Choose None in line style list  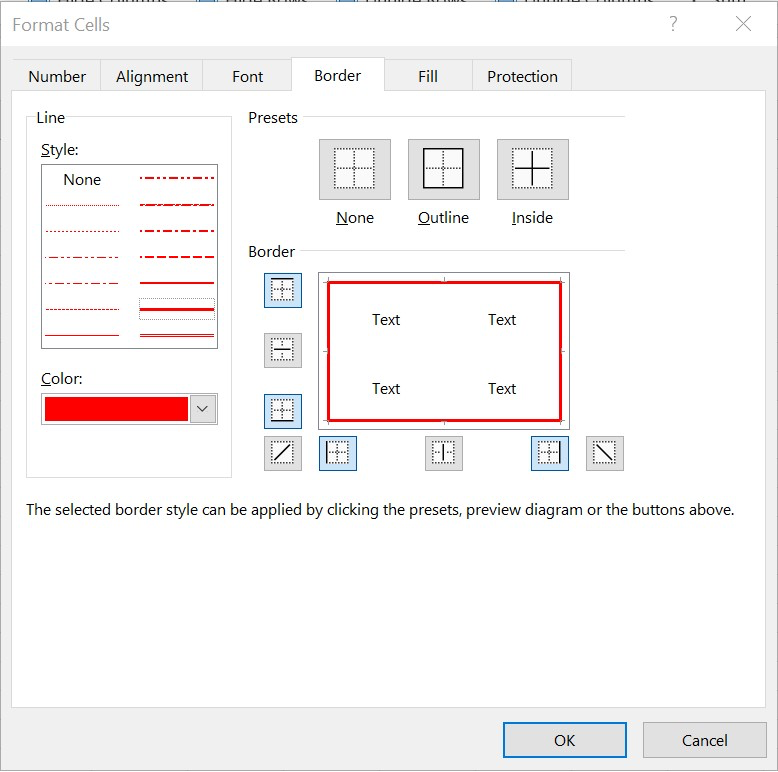pos(82,180)
